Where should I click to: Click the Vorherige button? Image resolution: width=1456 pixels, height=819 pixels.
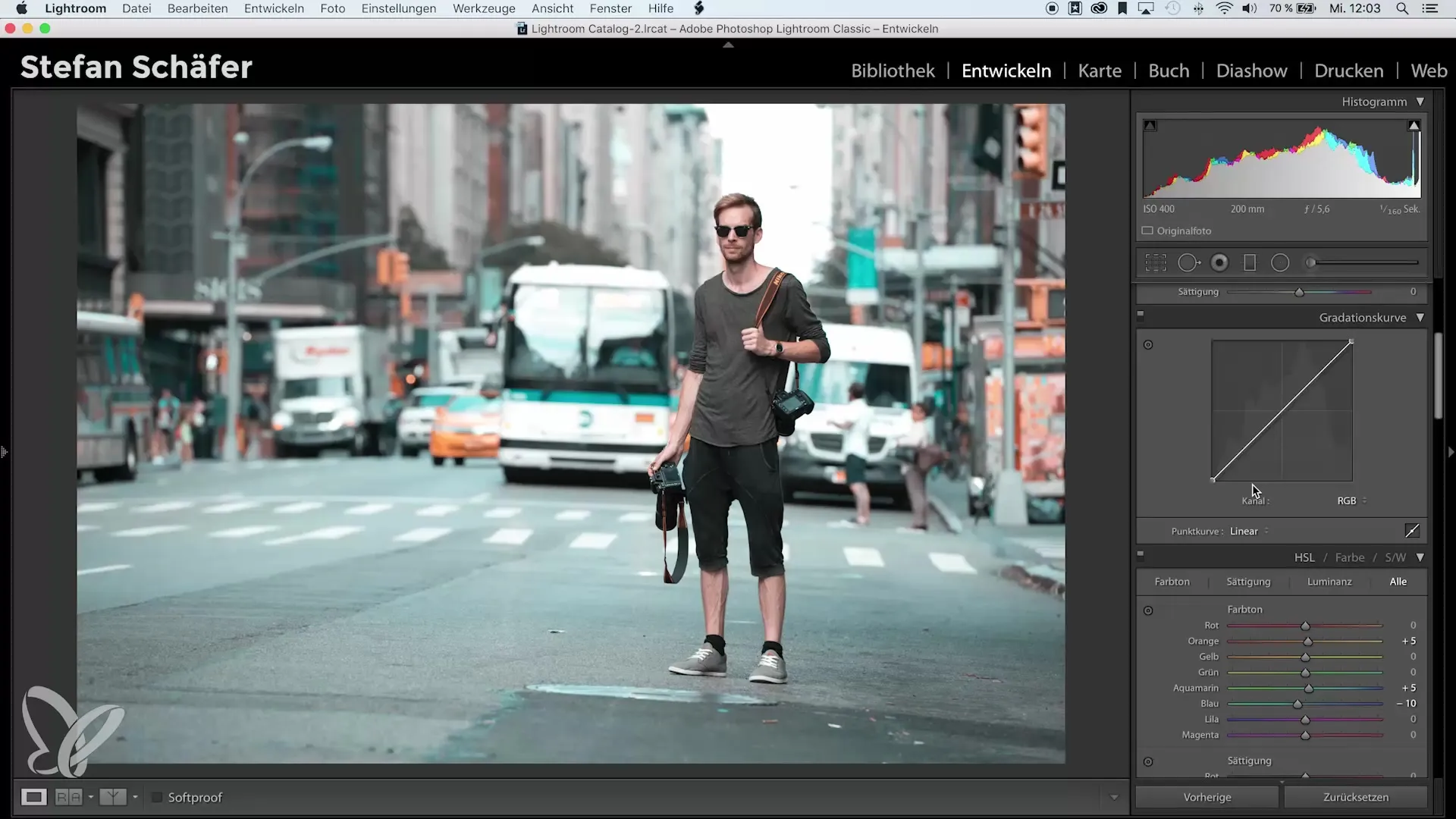(x=1207, y=797)
